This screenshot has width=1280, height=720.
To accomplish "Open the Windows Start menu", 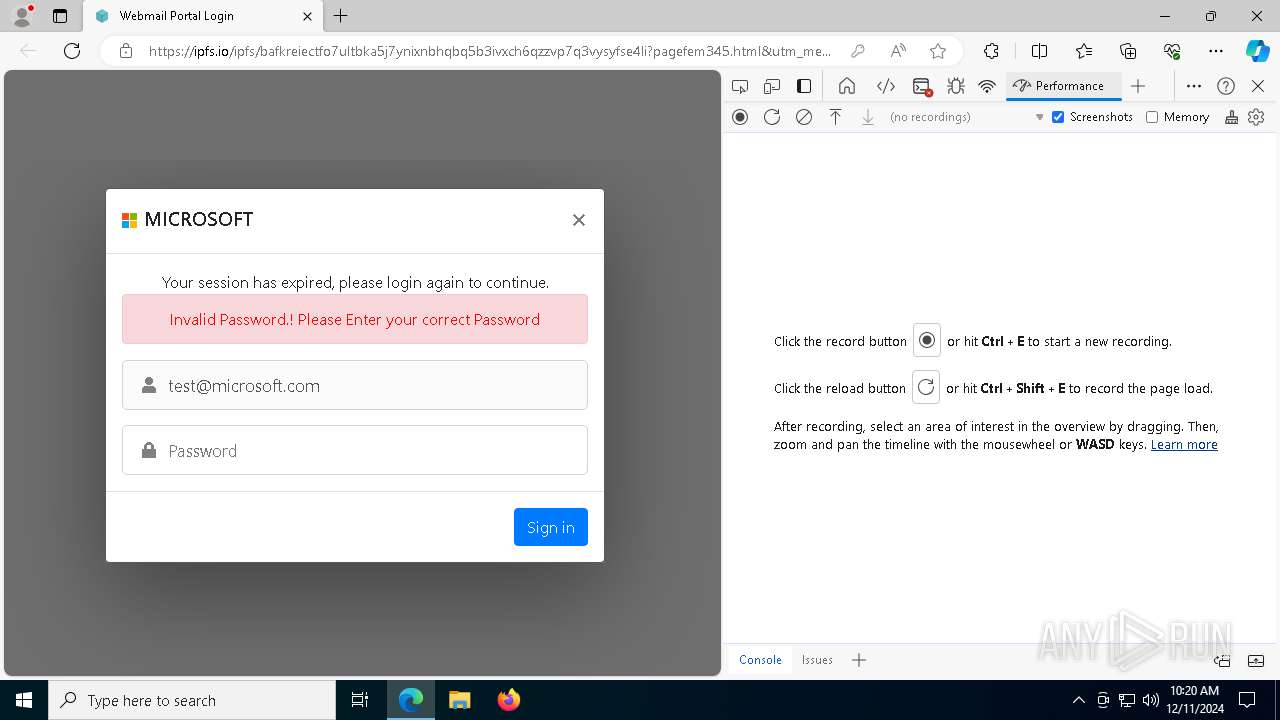I will (x=24, y=700).
